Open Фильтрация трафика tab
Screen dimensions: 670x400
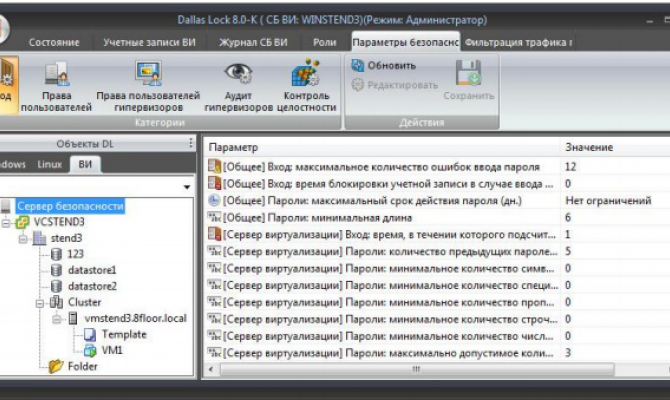[518, 42]
